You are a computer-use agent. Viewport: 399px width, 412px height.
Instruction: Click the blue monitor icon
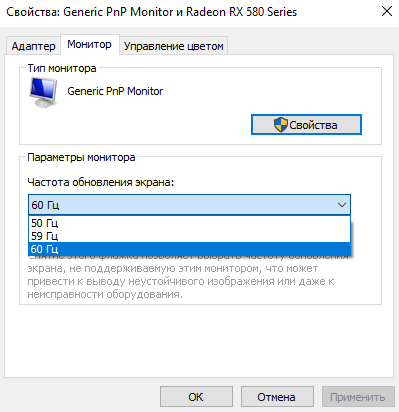coord(43,92)
